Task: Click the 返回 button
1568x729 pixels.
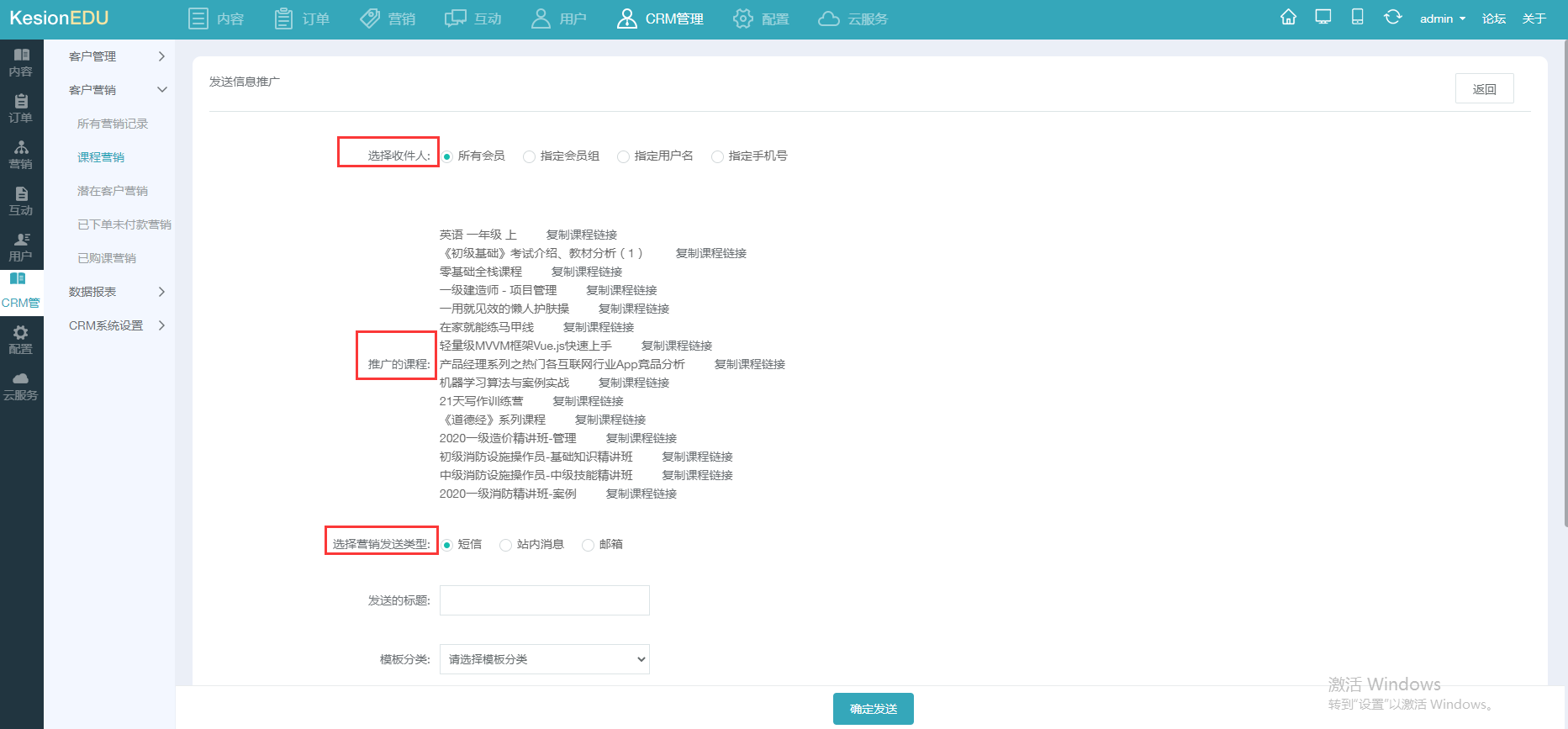Action: [1485, 88]
